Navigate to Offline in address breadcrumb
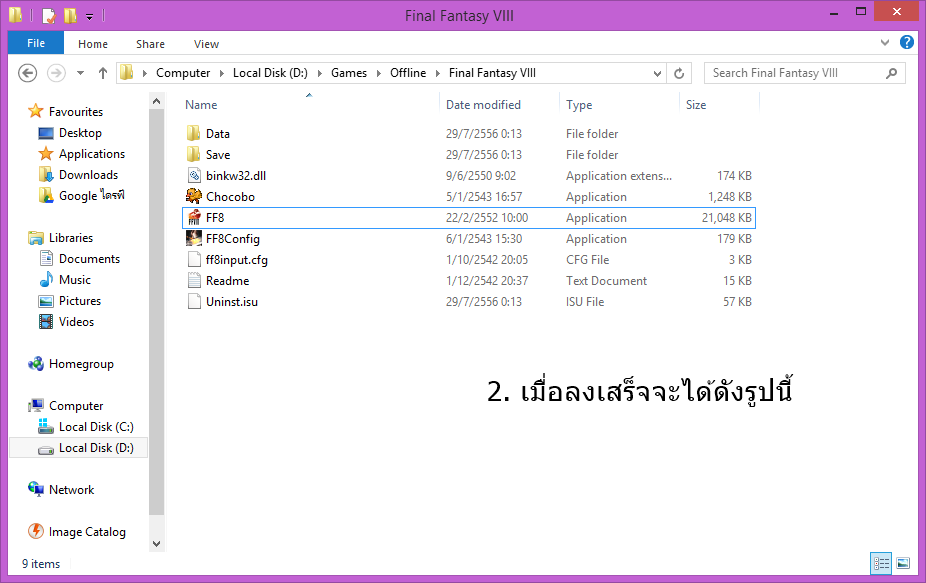 (x=407, y=73)
